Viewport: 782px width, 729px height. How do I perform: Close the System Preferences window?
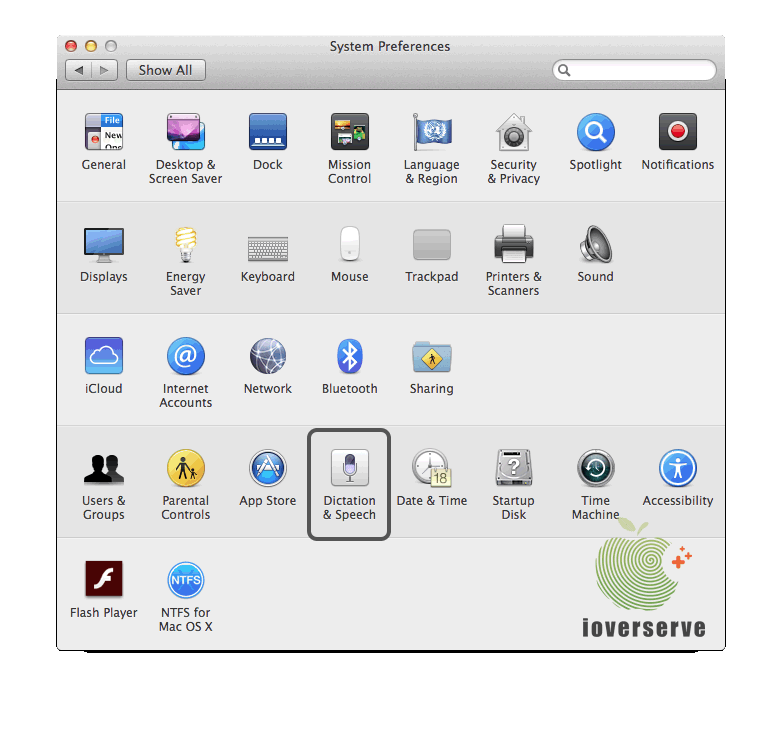point(71,46)
